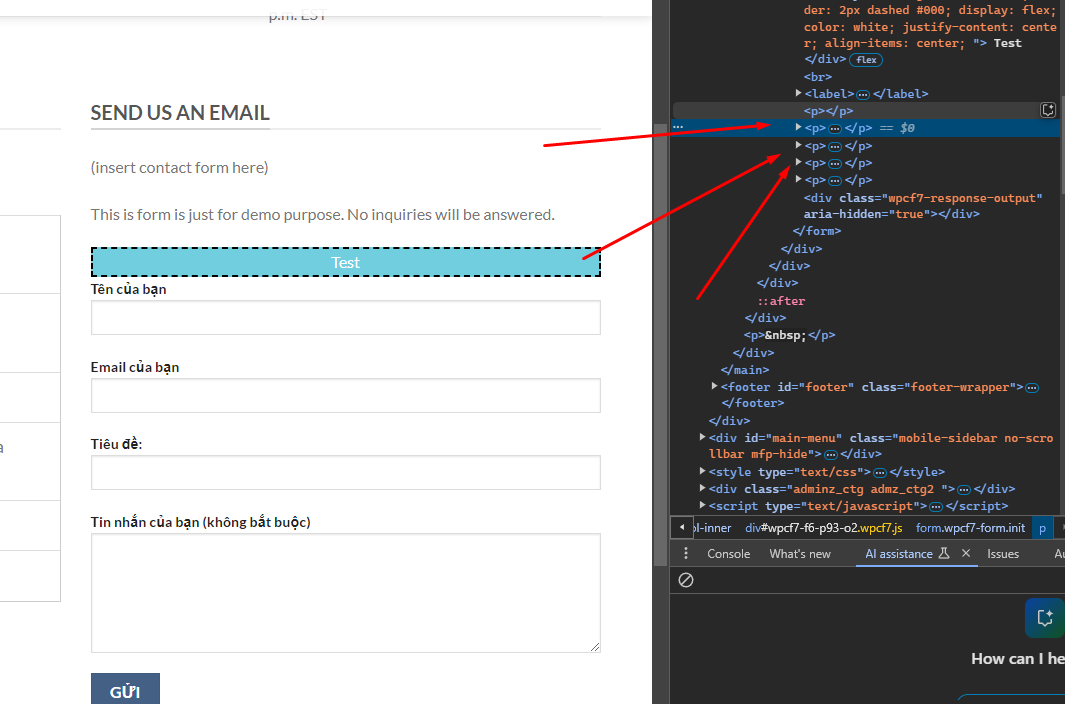Image resolution: width=1065 pixels, height=704 pixels.
Task: Expand the script type="text/javascript" element
Action: coord(703,504)
